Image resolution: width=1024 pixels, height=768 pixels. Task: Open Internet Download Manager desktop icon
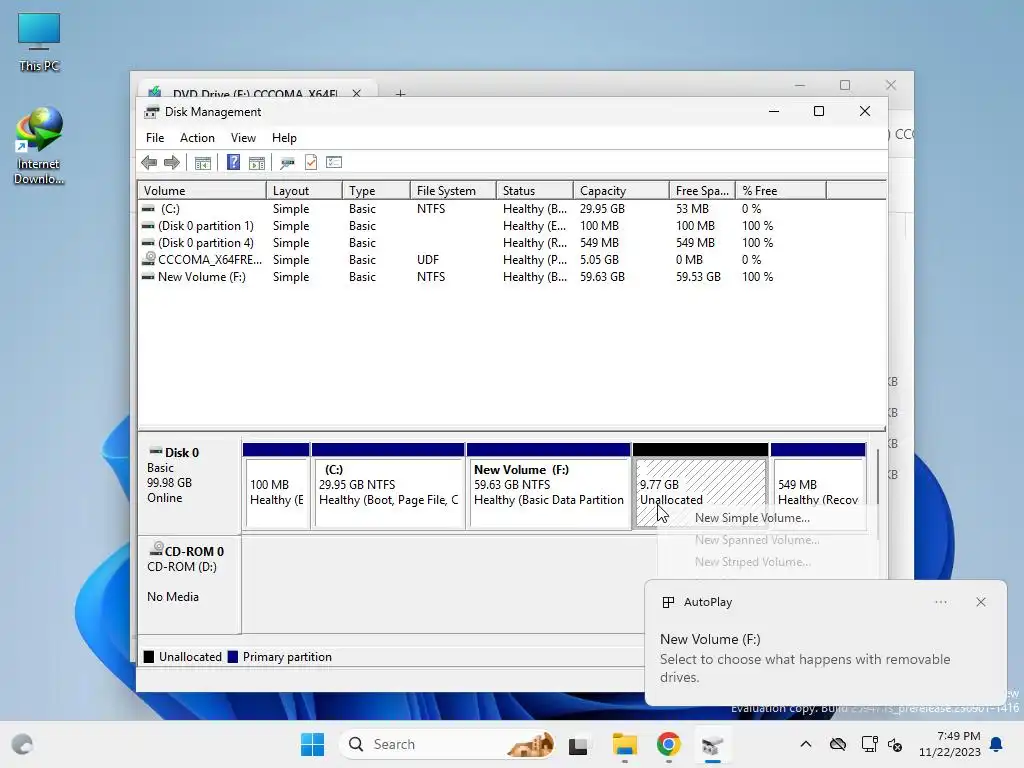click(39, 146)
